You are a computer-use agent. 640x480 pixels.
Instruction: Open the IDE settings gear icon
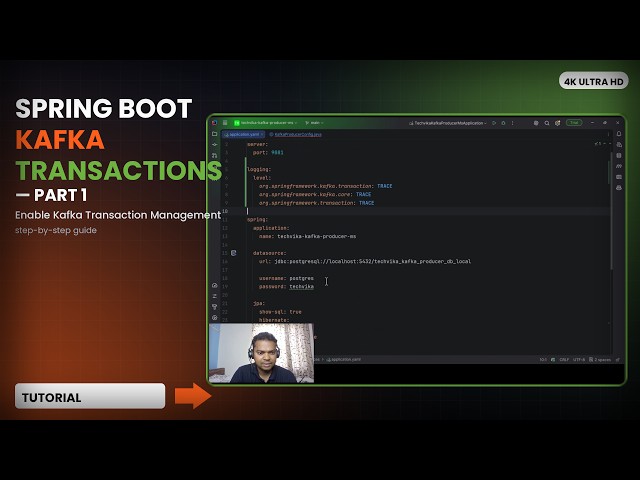[x=557, y=123]
